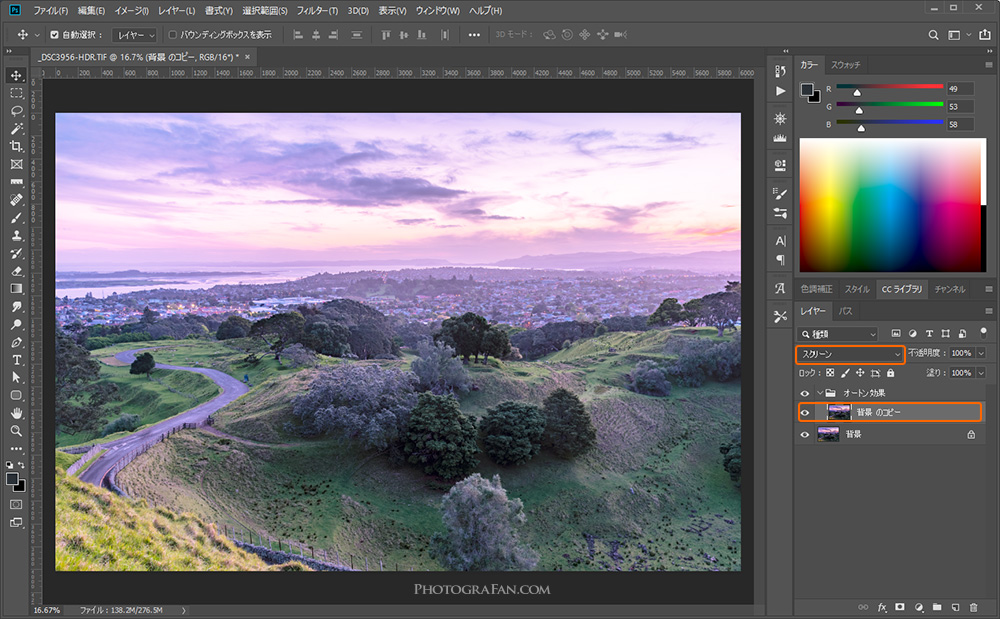Open the スクリーン blend mode dropdown

850,354
